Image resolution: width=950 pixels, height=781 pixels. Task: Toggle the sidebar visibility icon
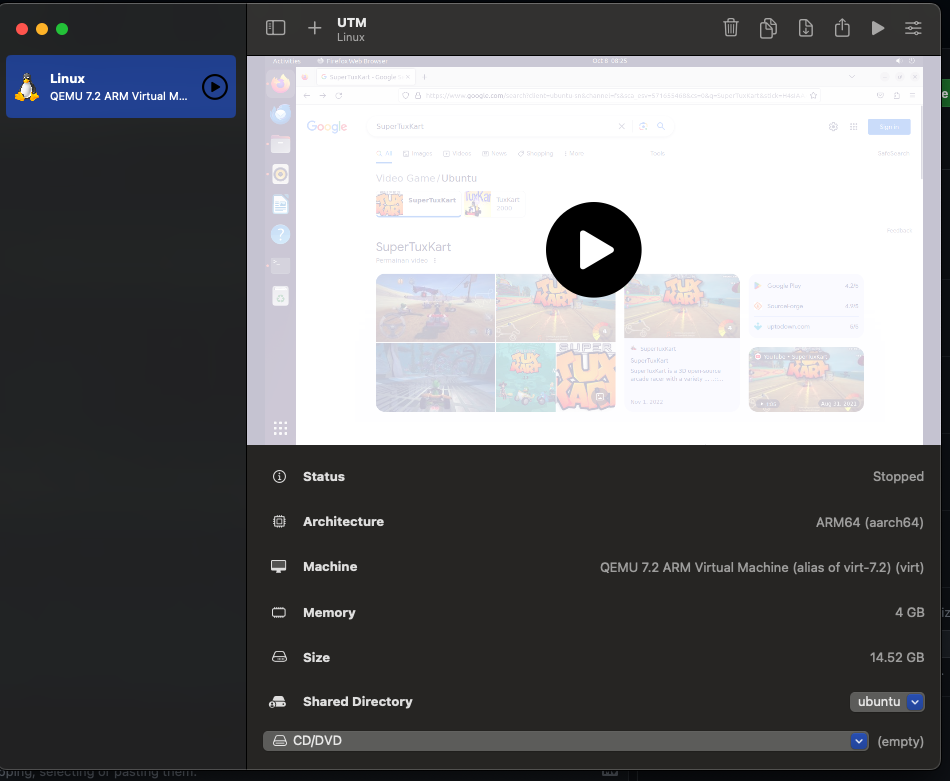tap(275, 28)
